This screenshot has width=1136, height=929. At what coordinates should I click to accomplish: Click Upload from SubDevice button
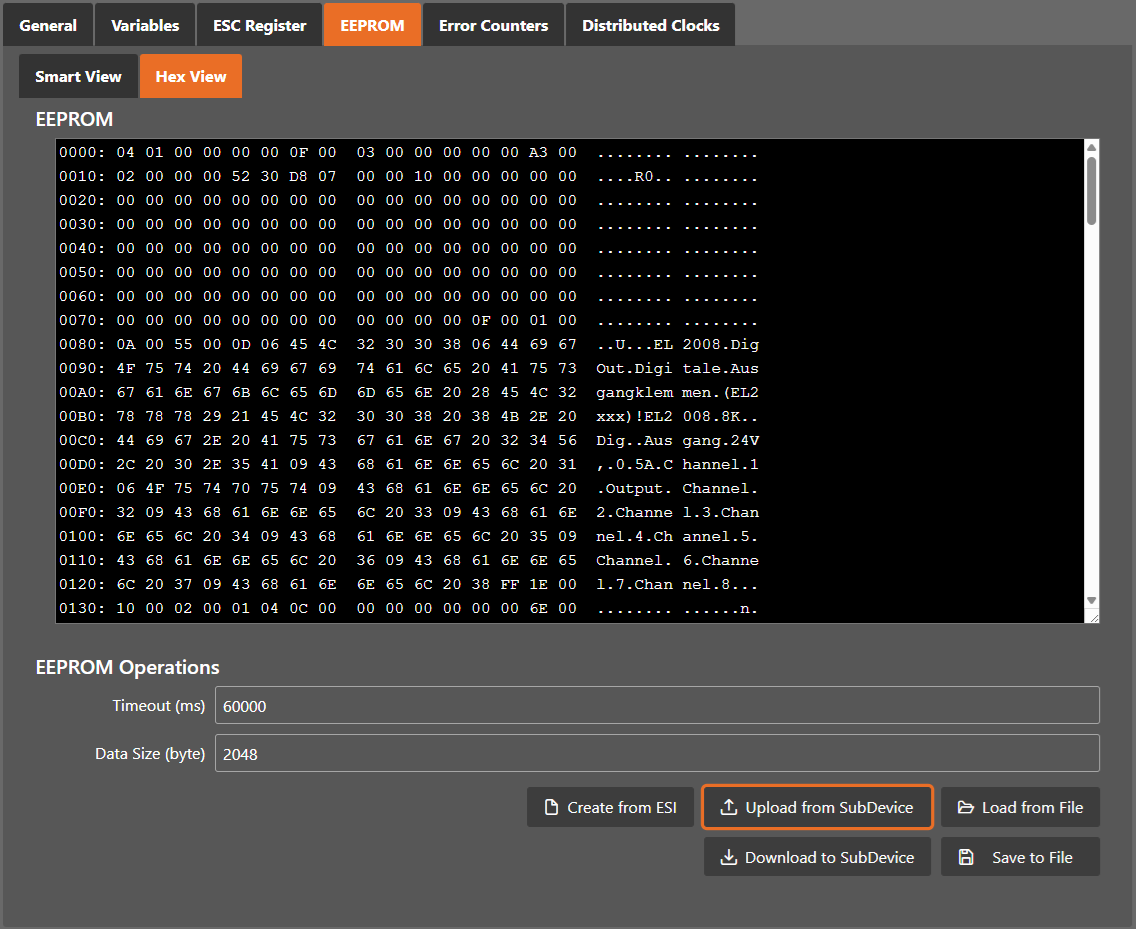point(817,807)
